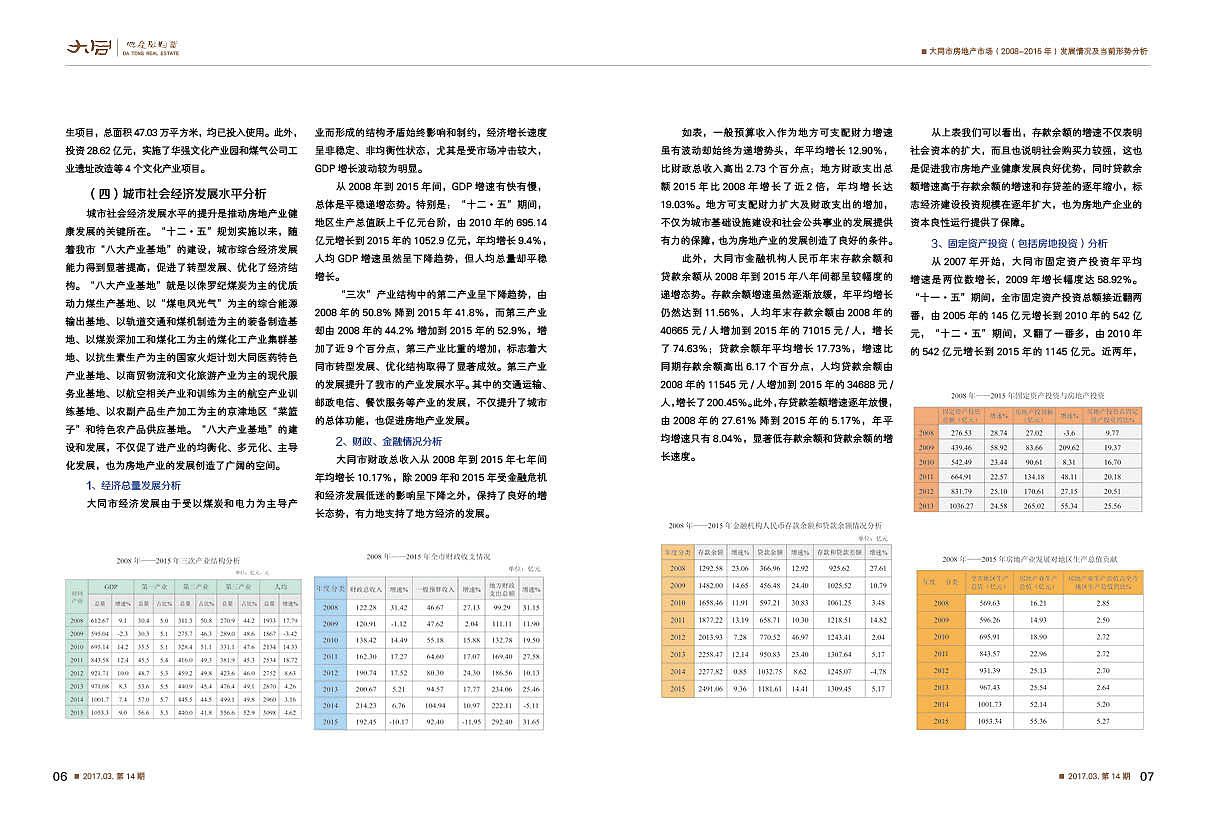Click cell 2491.06 in deposit table
This screenshot has width=1208, height=825.
click(x=710, y=689)
